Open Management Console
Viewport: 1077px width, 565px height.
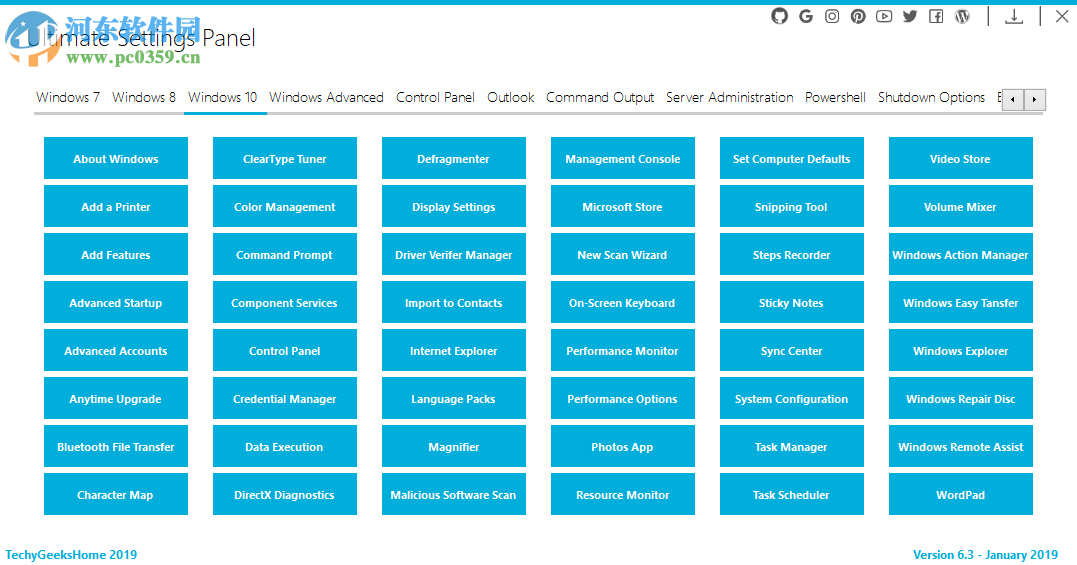(x=622, y=158)
